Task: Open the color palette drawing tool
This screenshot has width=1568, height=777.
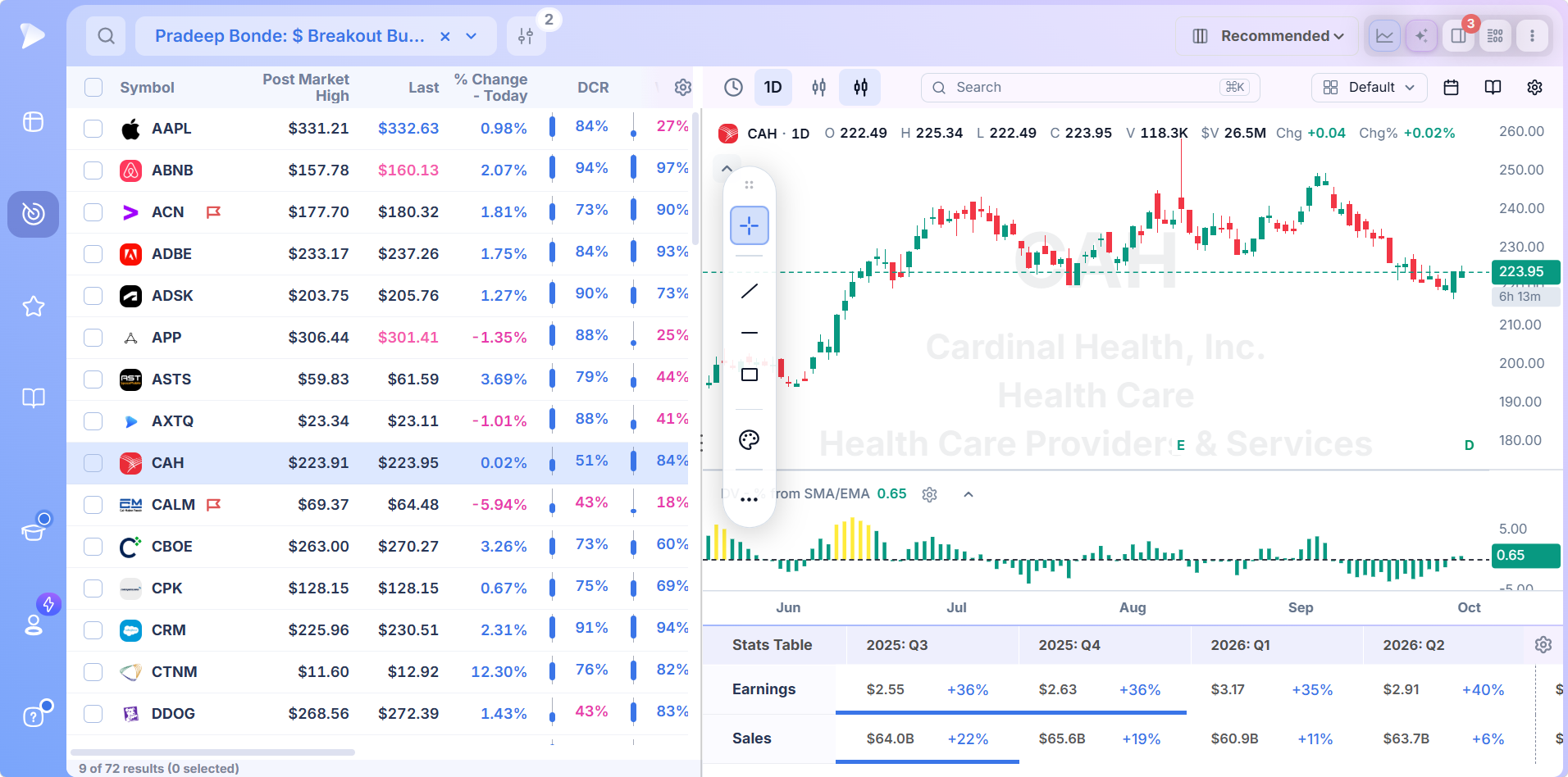Action: click(x=749, y=439)
